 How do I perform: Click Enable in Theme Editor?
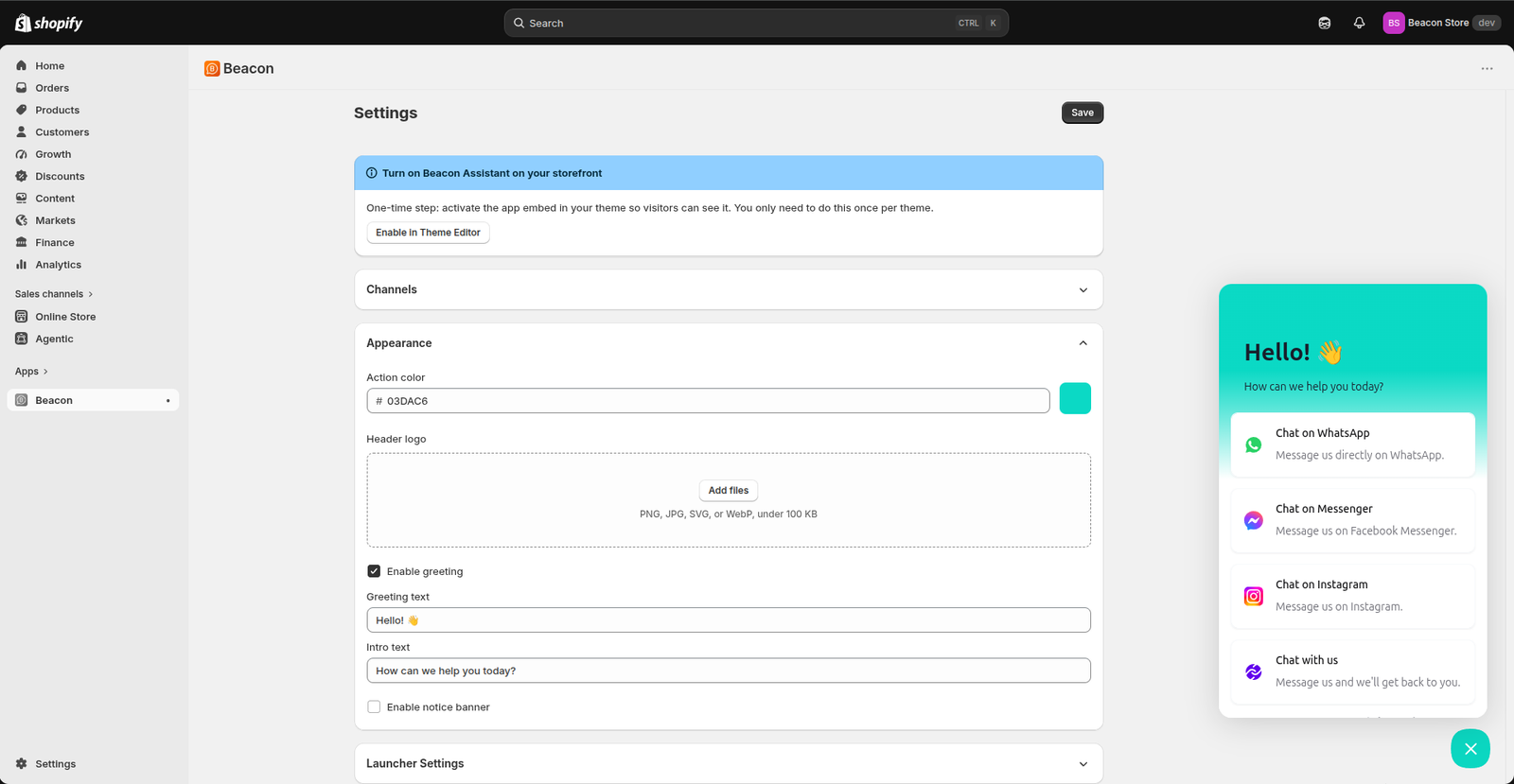tap(428, 233)
